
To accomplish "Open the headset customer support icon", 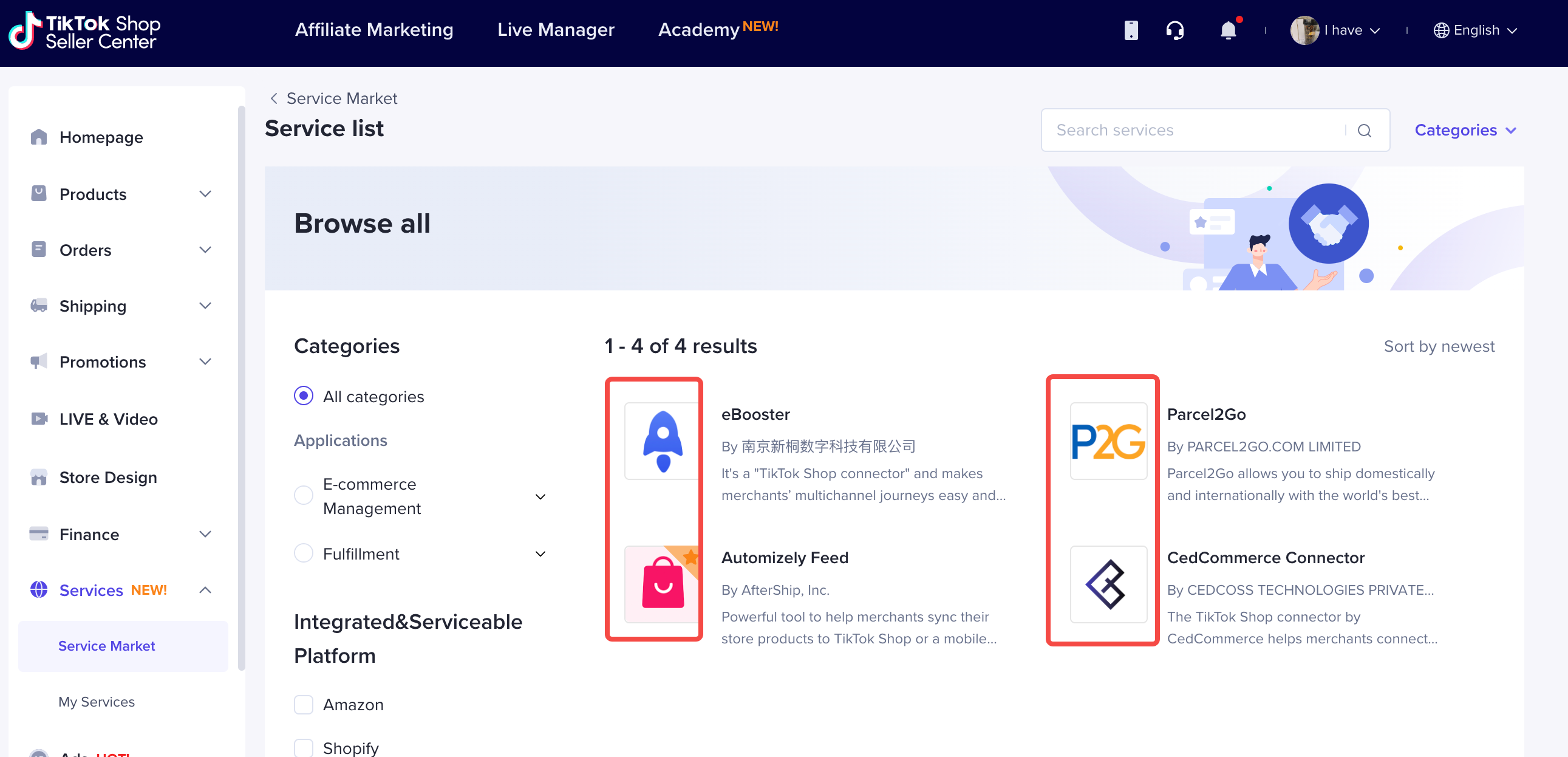I will pyautogui.click(x=1174, y=30).
